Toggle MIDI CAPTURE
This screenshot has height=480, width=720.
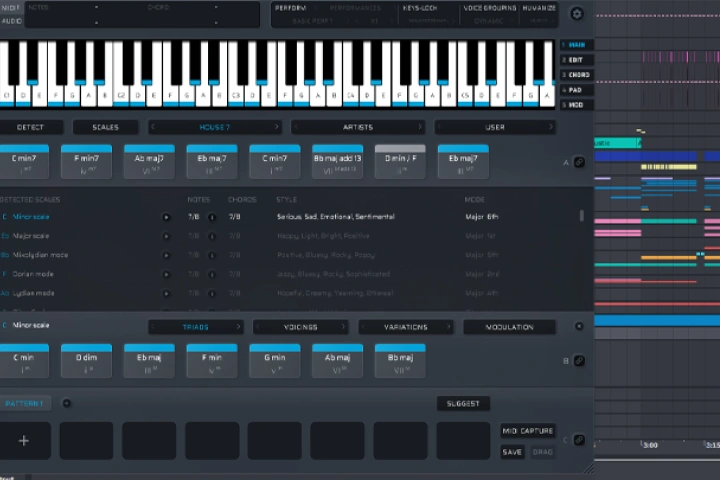coord(528,431)
